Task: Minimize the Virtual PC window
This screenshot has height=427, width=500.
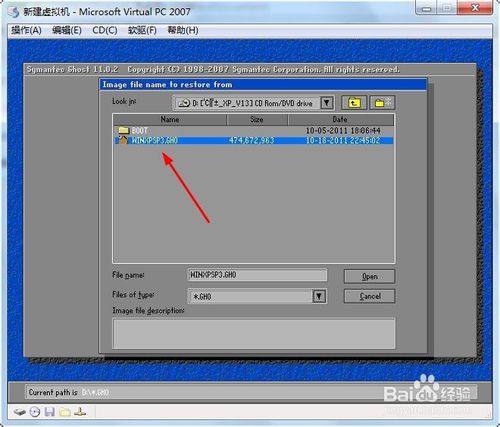Action: click(426, 8)
